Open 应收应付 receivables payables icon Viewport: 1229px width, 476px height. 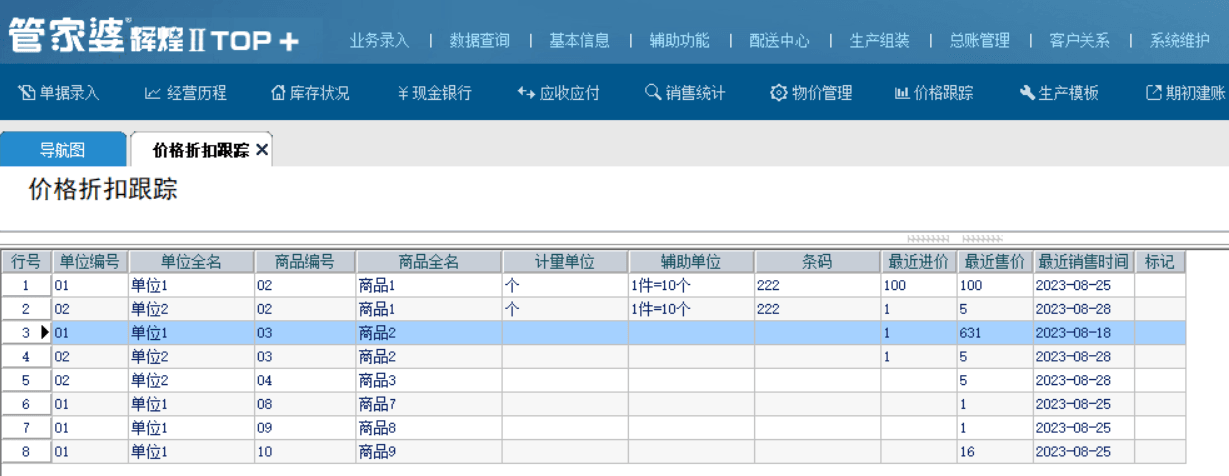pyautogui.click(x=526, y=93)
